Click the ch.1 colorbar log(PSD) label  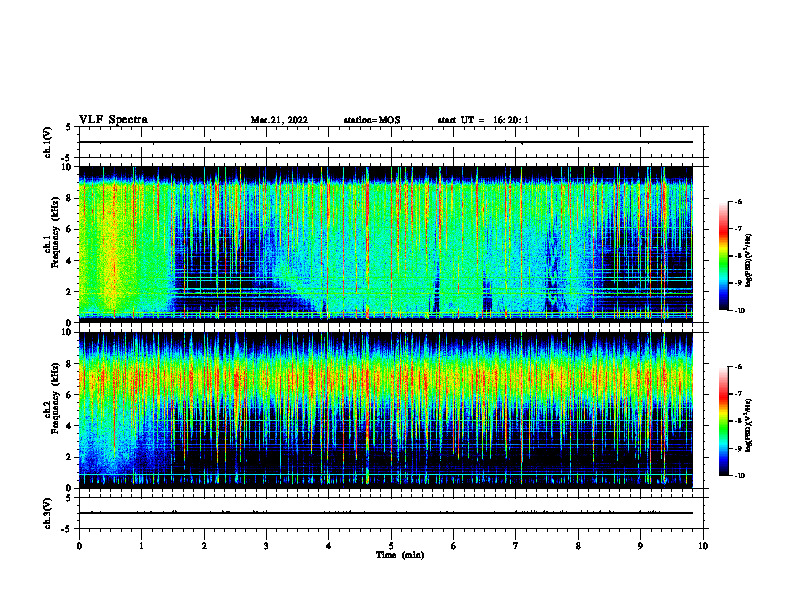749,261
